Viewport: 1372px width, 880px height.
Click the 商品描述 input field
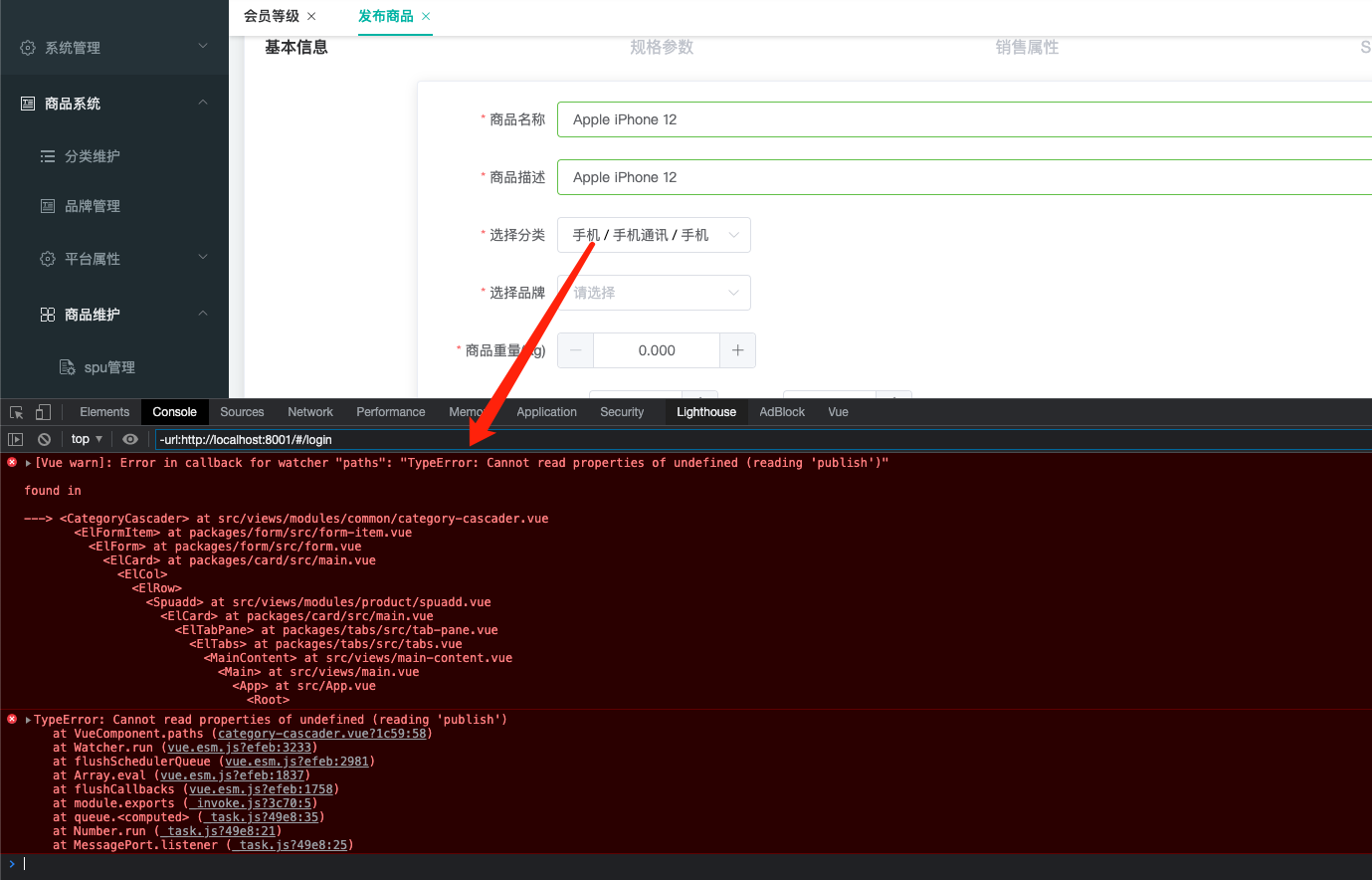964,177
